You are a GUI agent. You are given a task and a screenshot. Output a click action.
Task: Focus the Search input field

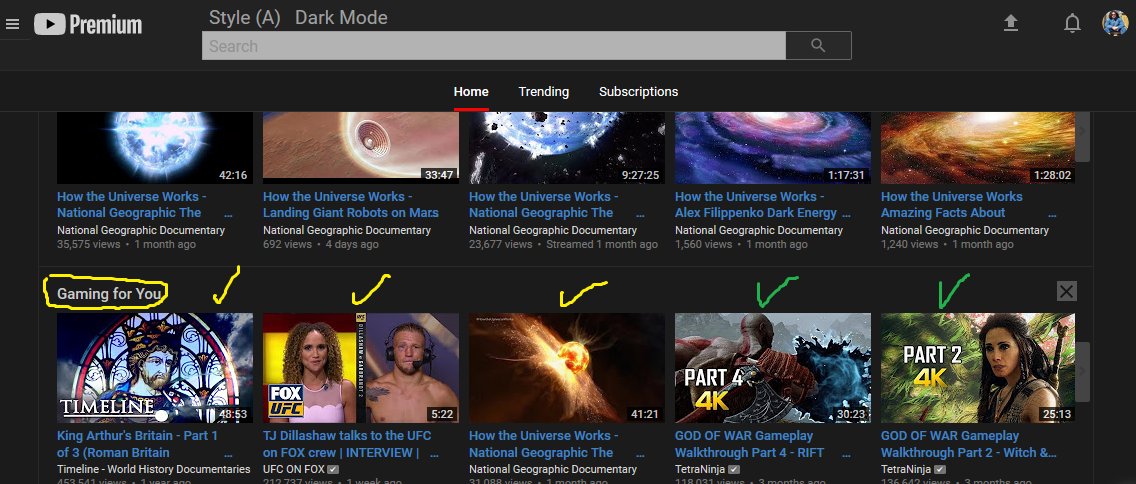click(493, 46)
